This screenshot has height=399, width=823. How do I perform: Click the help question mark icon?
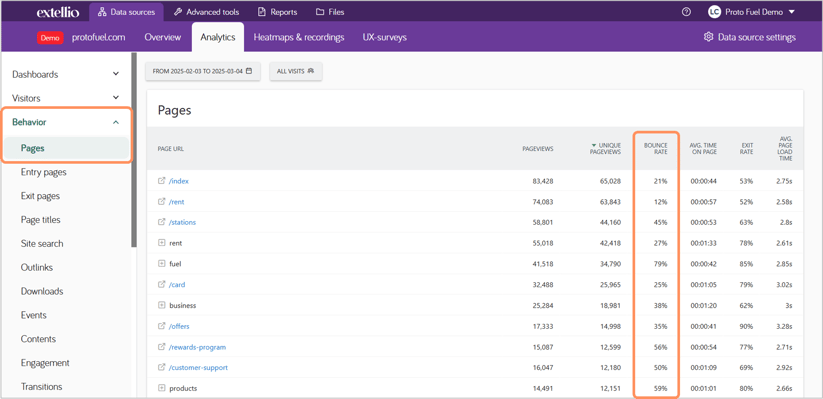tap(686, 12)
